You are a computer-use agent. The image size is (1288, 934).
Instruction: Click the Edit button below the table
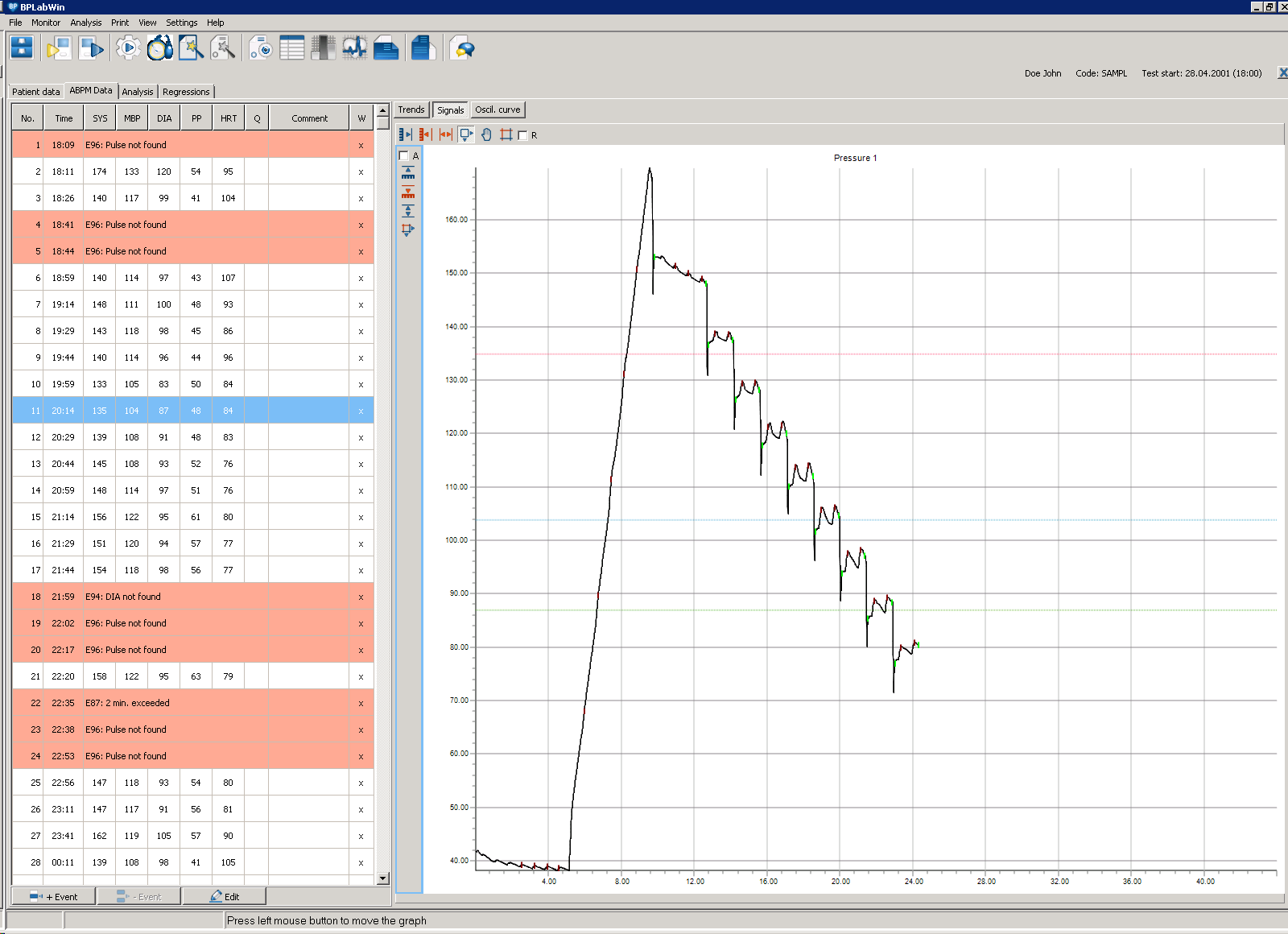coord(225,896)
